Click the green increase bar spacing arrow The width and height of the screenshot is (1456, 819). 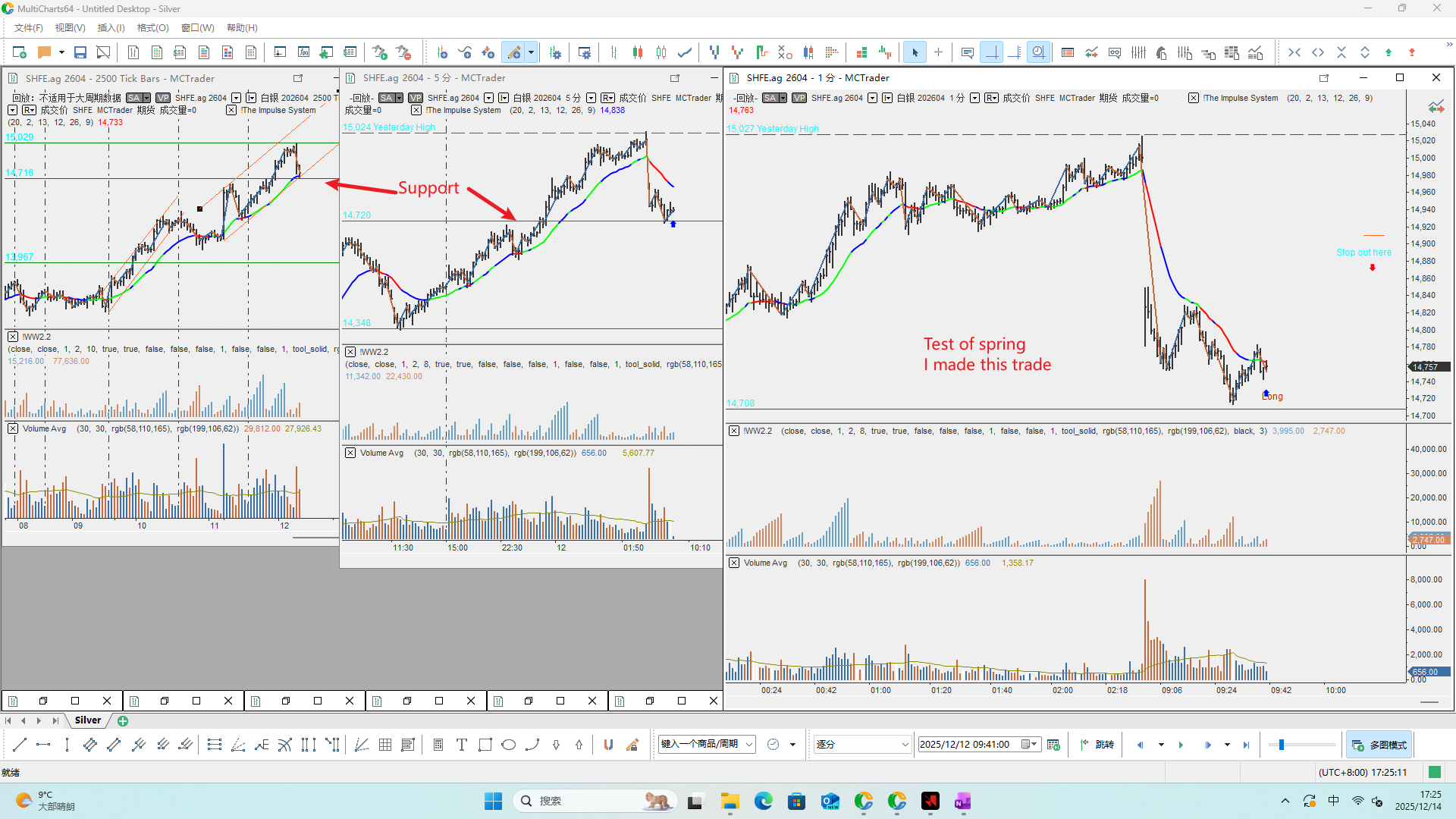click(1389, 52)
